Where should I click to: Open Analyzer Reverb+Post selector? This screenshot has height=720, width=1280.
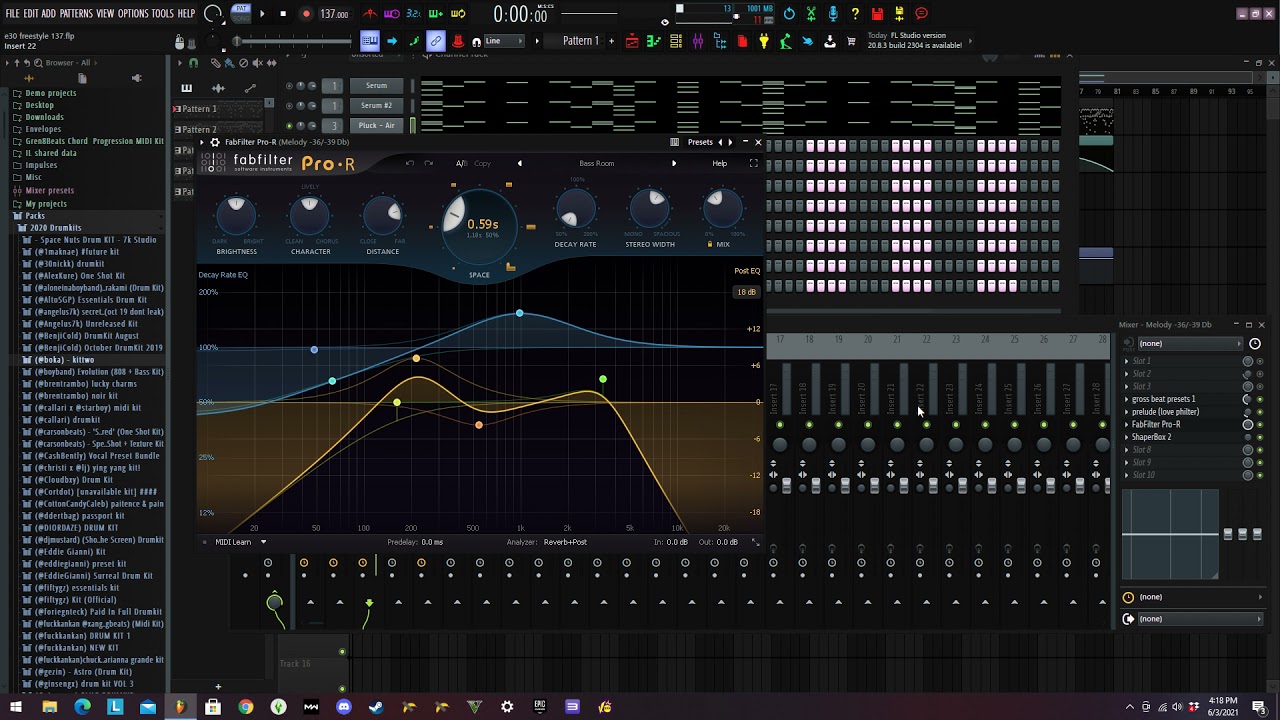[565, 542]
